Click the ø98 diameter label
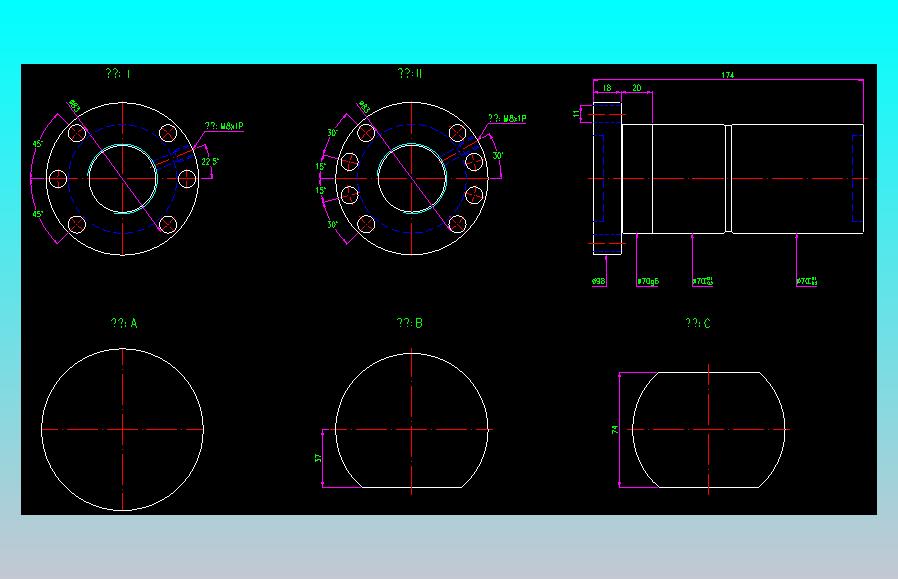The image size is (898, 579). point(598,281)
